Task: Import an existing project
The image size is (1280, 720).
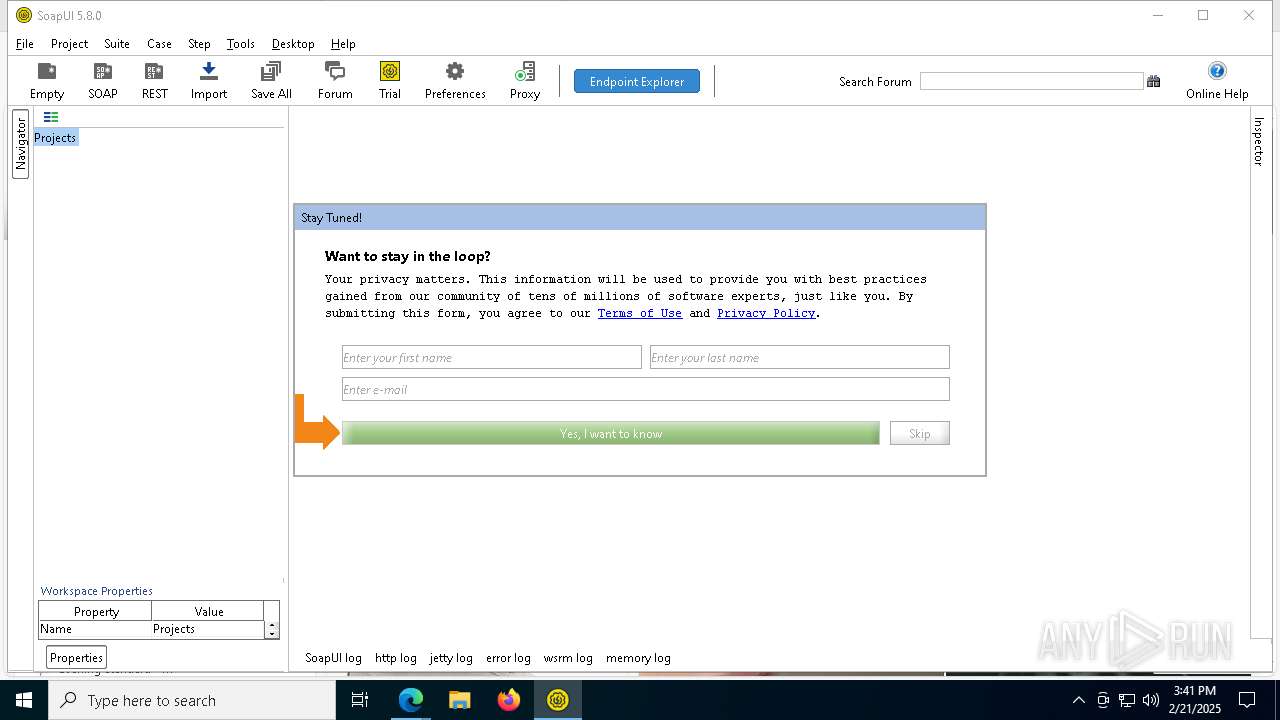Action: pyautogui.click(x=209, y=81)
